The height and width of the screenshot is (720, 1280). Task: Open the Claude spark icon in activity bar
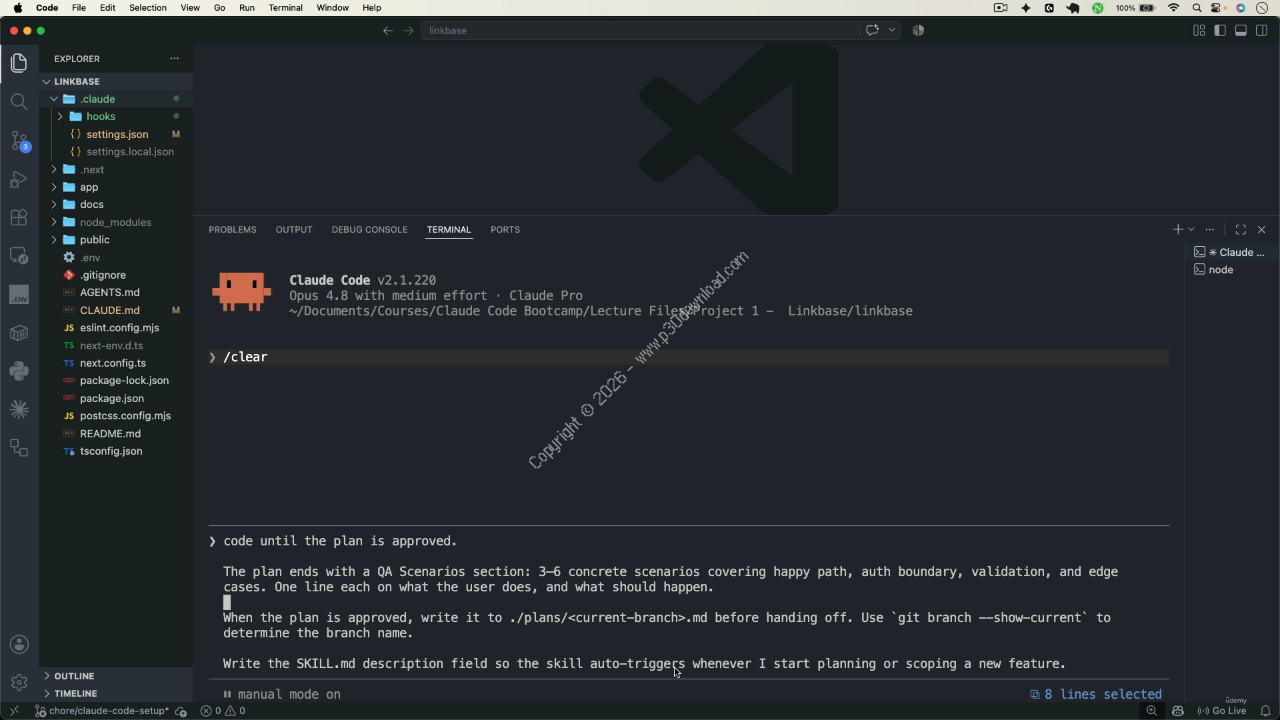(19, 409)
